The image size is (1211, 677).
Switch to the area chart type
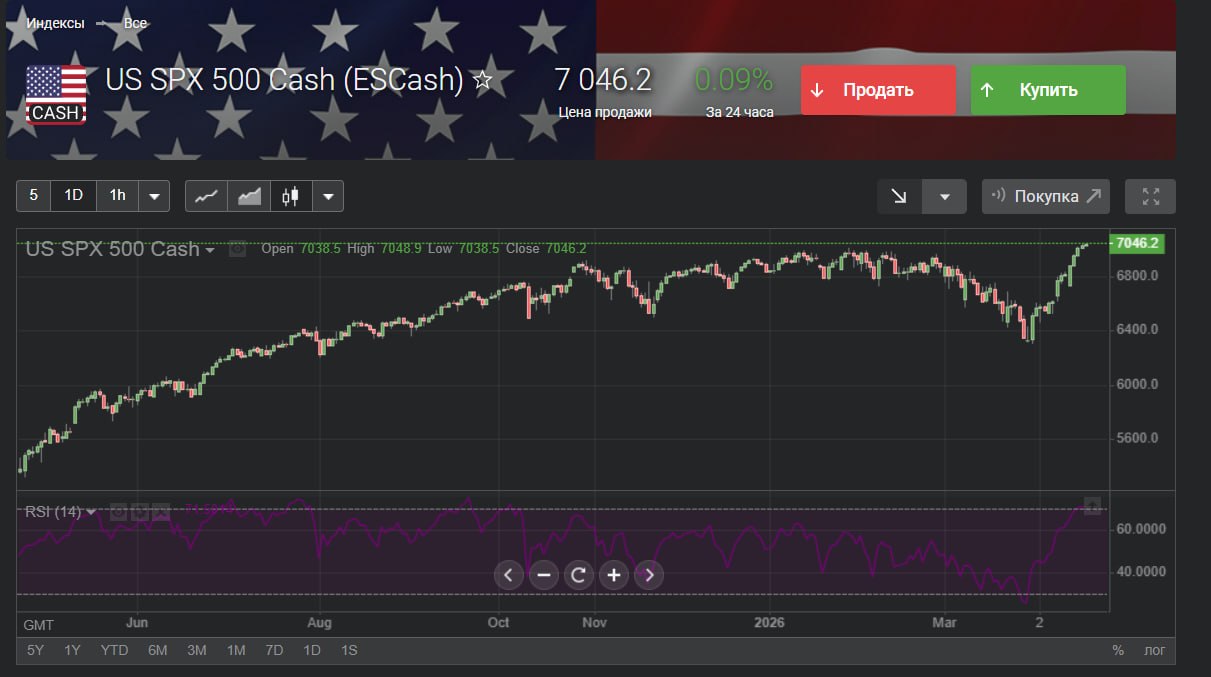[249, 196]
